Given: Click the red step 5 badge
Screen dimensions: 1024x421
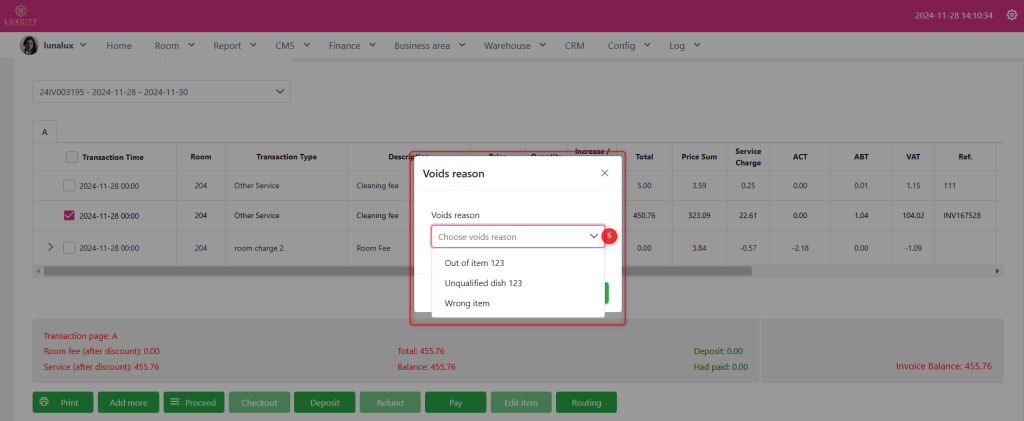Looking at the screenshot, I should point(609,236).
